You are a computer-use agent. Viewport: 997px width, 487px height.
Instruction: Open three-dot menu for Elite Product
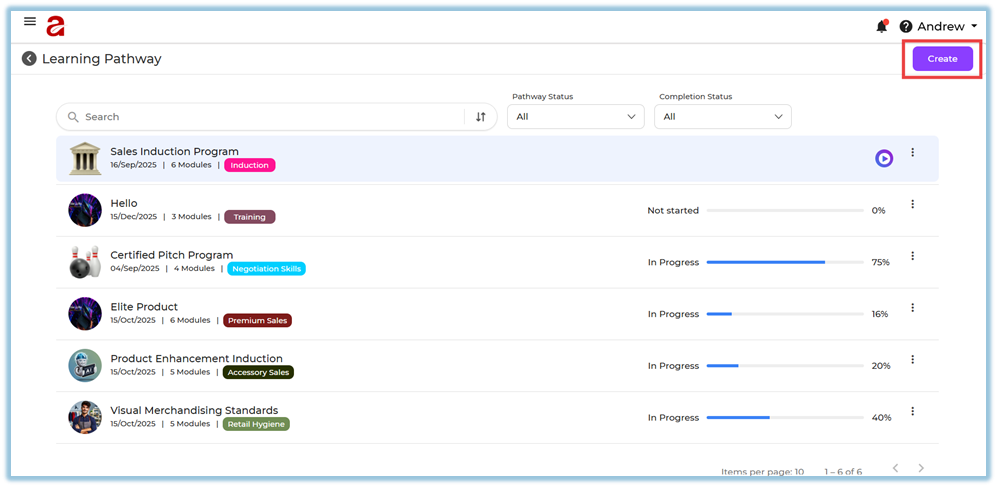pyautogui.click(x=912, y=308)
